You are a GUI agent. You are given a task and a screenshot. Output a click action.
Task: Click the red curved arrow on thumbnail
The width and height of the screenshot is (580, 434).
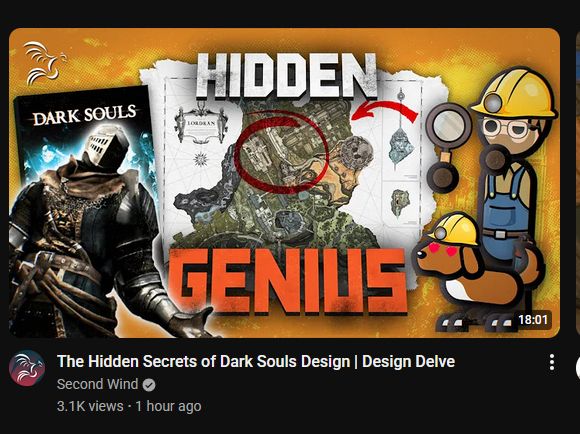click(x=385, y=110)
